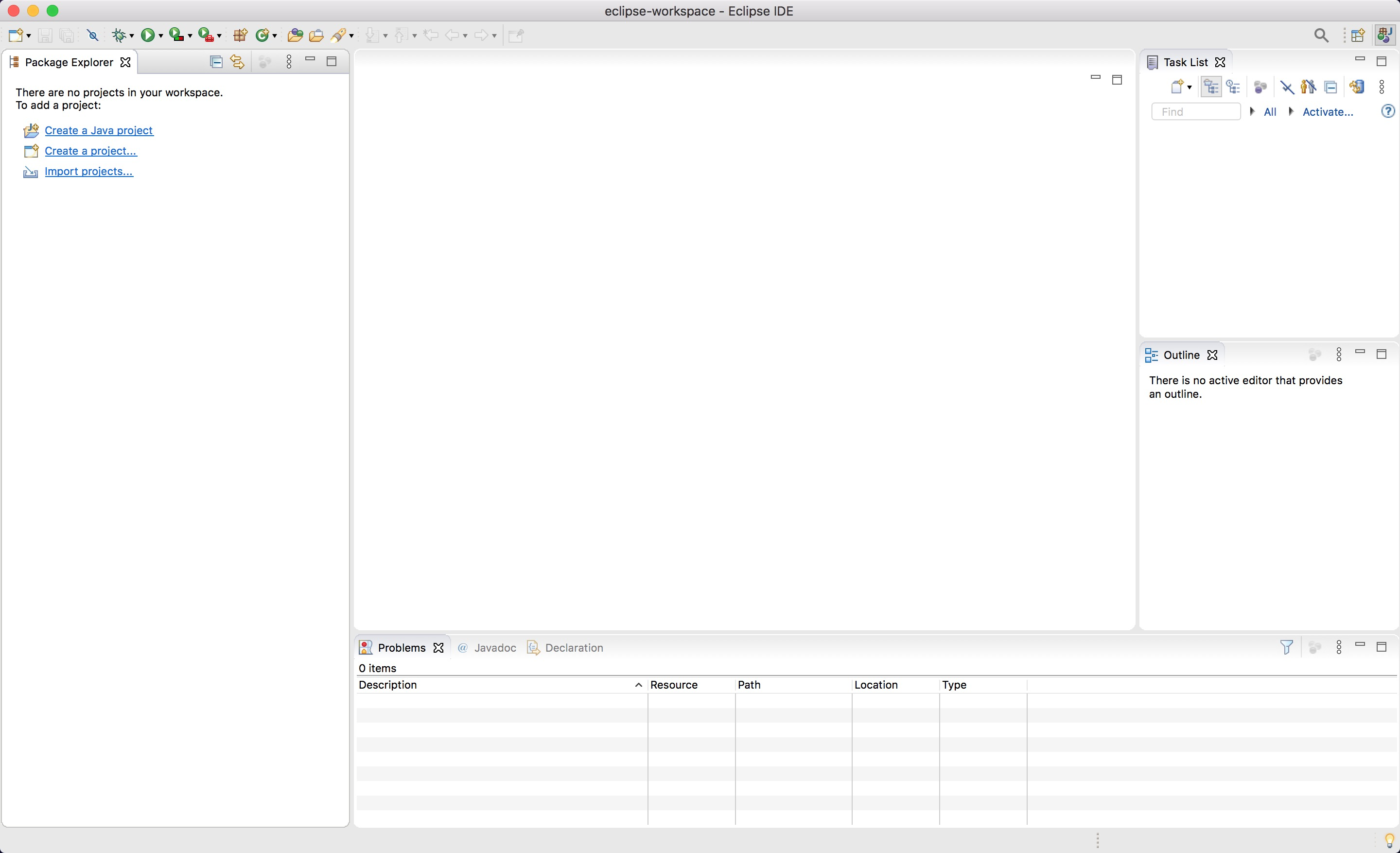Screen dimensions: 1400x853
Task: Select the Package Explorer tab
Action: (x=70, y=62)
